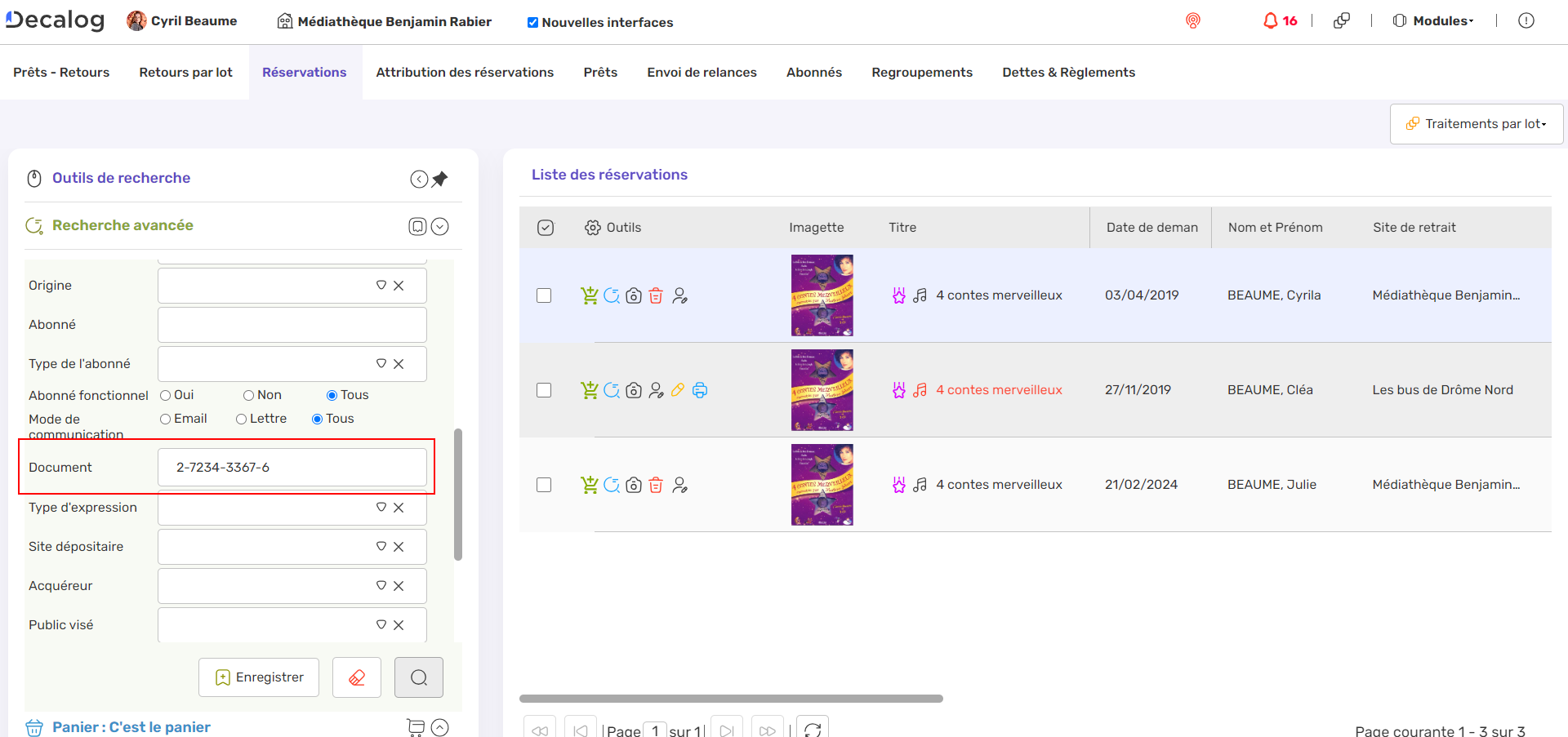Viewport: 1568px width, 737px height.
Task: Pin the Outils de recherche panel
Action: pos(440,179)
